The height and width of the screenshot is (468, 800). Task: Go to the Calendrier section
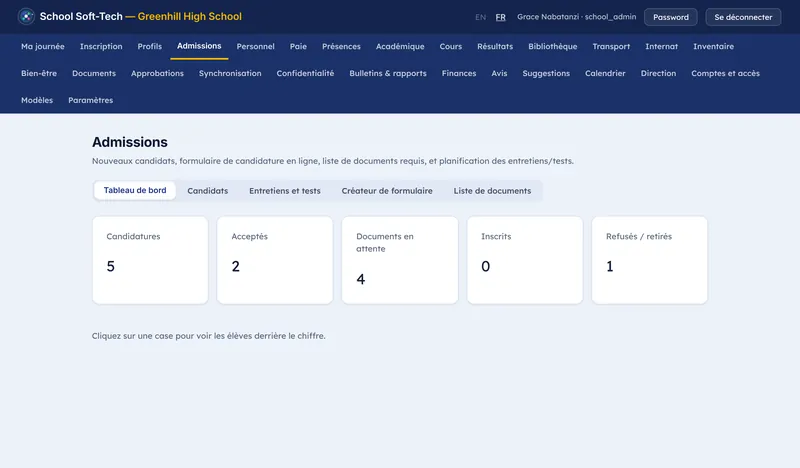tap(605, 73)
